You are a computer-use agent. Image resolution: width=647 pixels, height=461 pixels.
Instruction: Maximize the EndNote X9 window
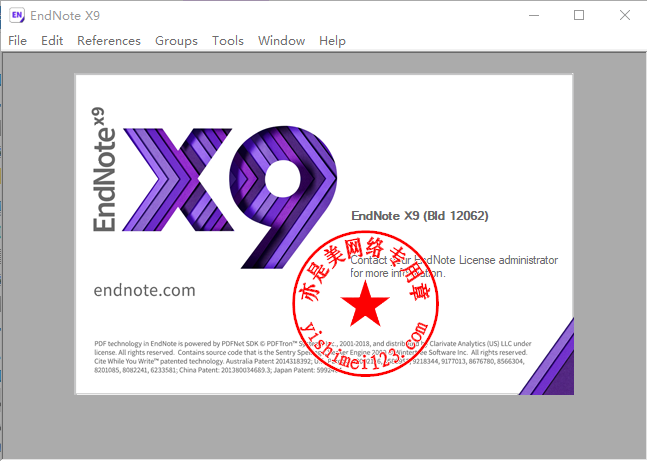(579, 15)
